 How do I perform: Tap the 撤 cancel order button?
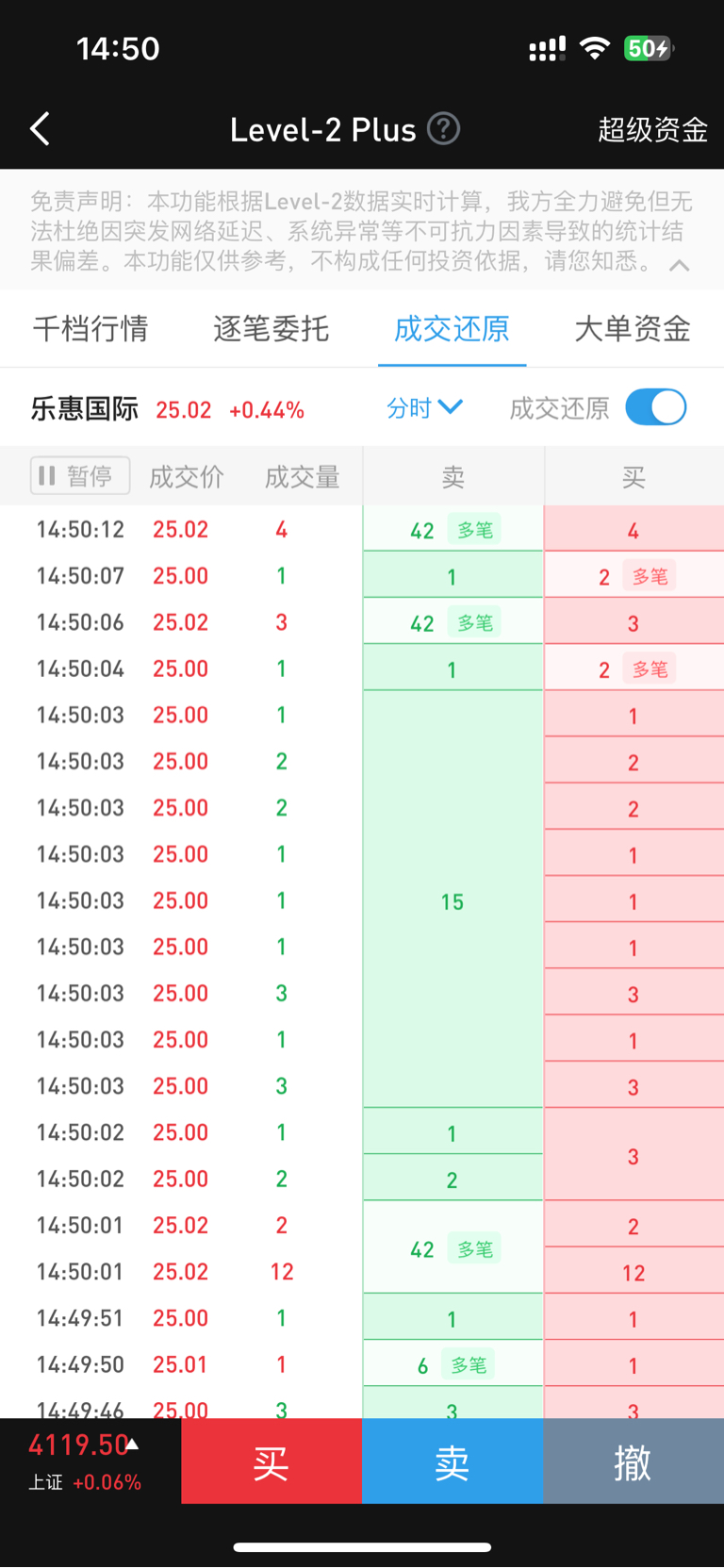point(633,1461)
